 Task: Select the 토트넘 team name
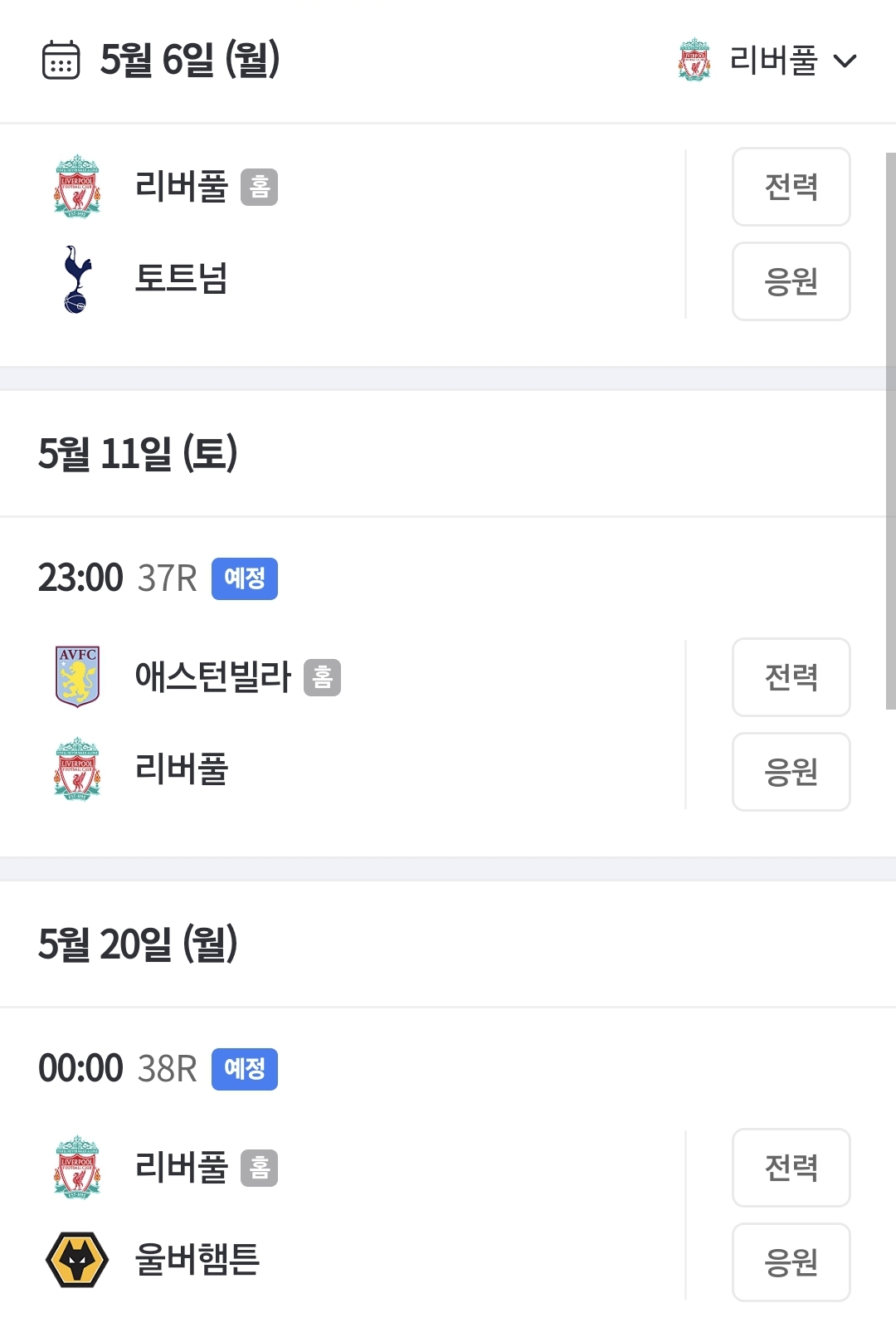181,278
